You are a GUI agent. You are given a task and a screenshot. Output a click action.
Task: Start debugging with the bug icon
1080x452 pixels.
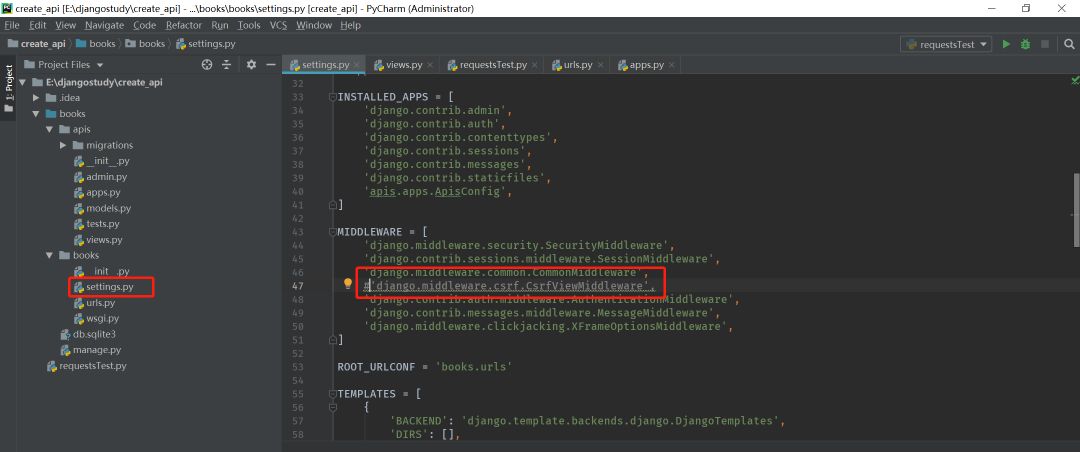click(1026, 44)
